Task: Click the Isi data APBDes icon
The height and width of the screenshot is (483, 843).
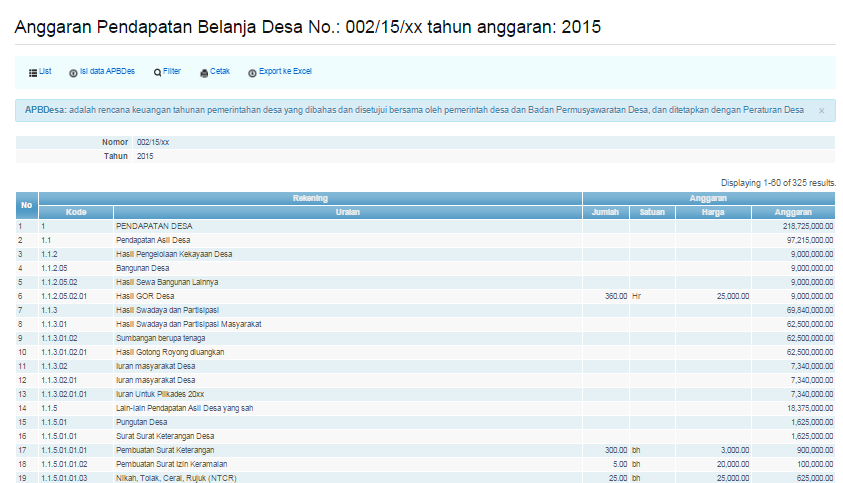Action: coord(73,73)
